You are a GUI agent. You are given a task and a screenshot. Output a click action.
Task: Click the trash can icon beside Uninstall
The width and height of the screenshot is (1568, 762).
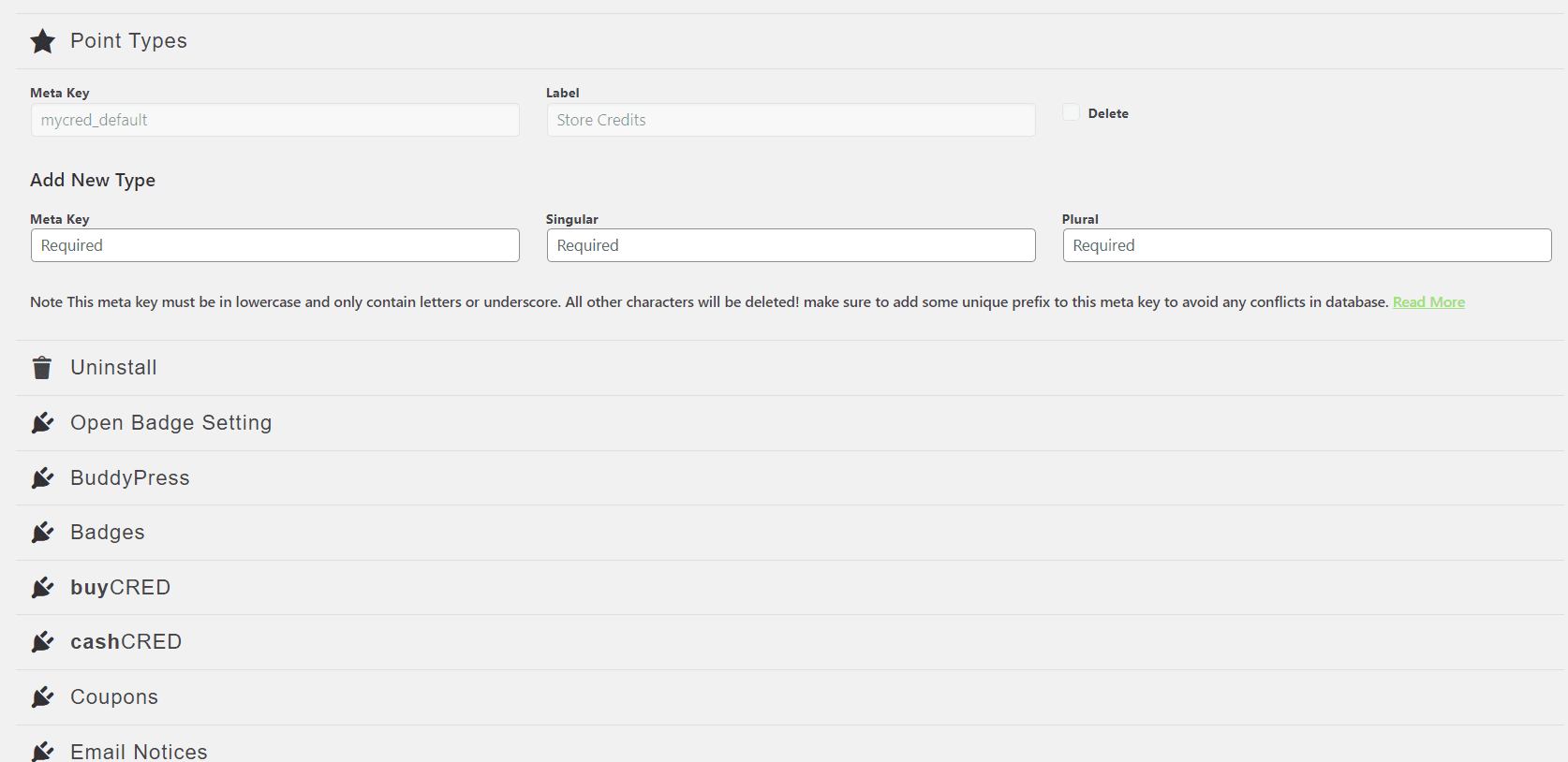[42, 368]
